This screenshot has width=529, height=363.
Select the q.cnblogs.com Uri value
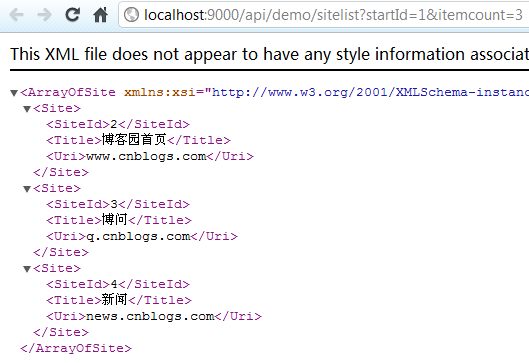point(138,236)
